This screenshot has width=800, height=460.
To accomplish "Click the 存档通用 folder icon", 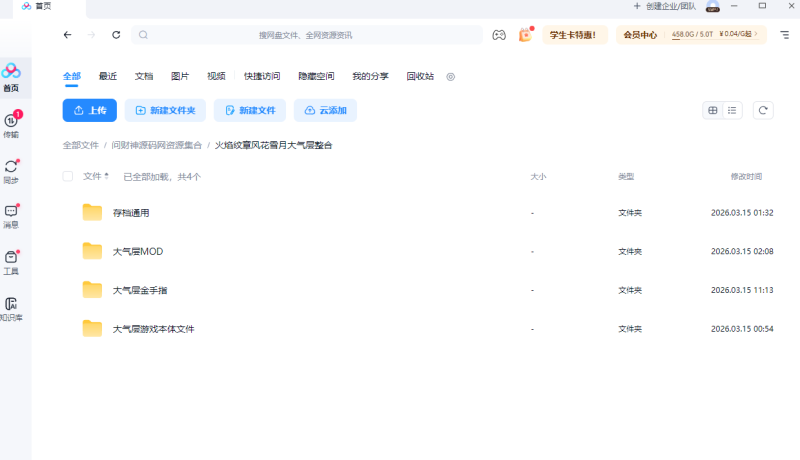I will pos(92,212).
